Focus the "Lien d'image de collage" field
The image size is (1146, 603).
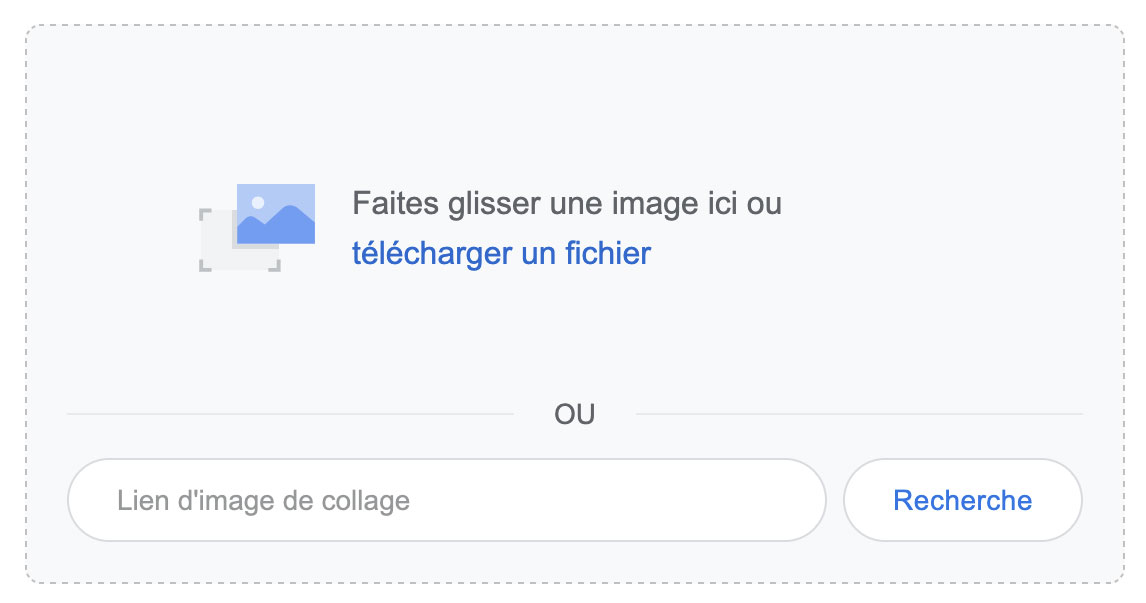pyautogui.click(x=446, y=500)
